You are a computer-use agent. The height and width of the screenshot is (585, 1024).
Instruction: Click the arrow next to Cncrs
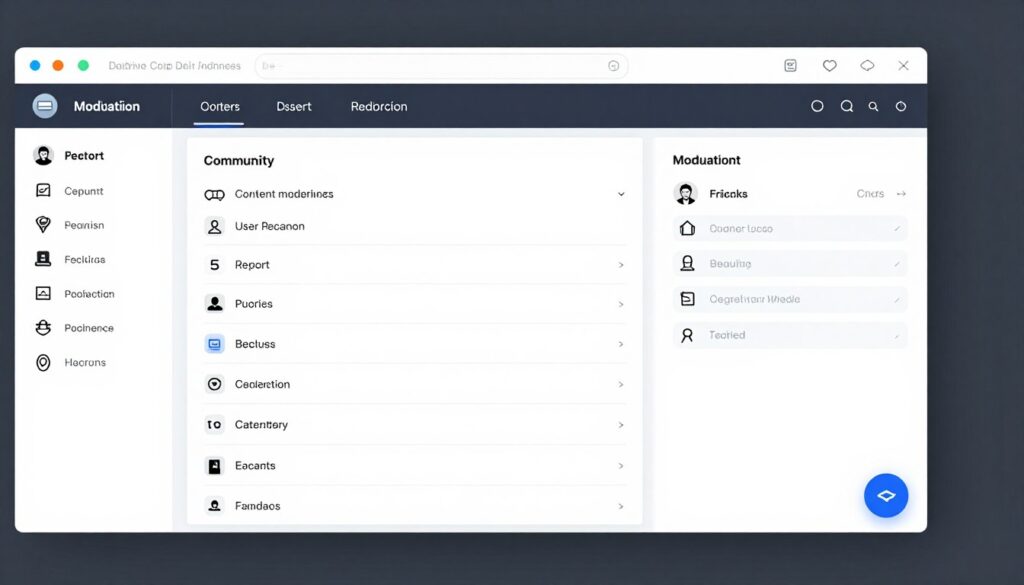[901, 194]
